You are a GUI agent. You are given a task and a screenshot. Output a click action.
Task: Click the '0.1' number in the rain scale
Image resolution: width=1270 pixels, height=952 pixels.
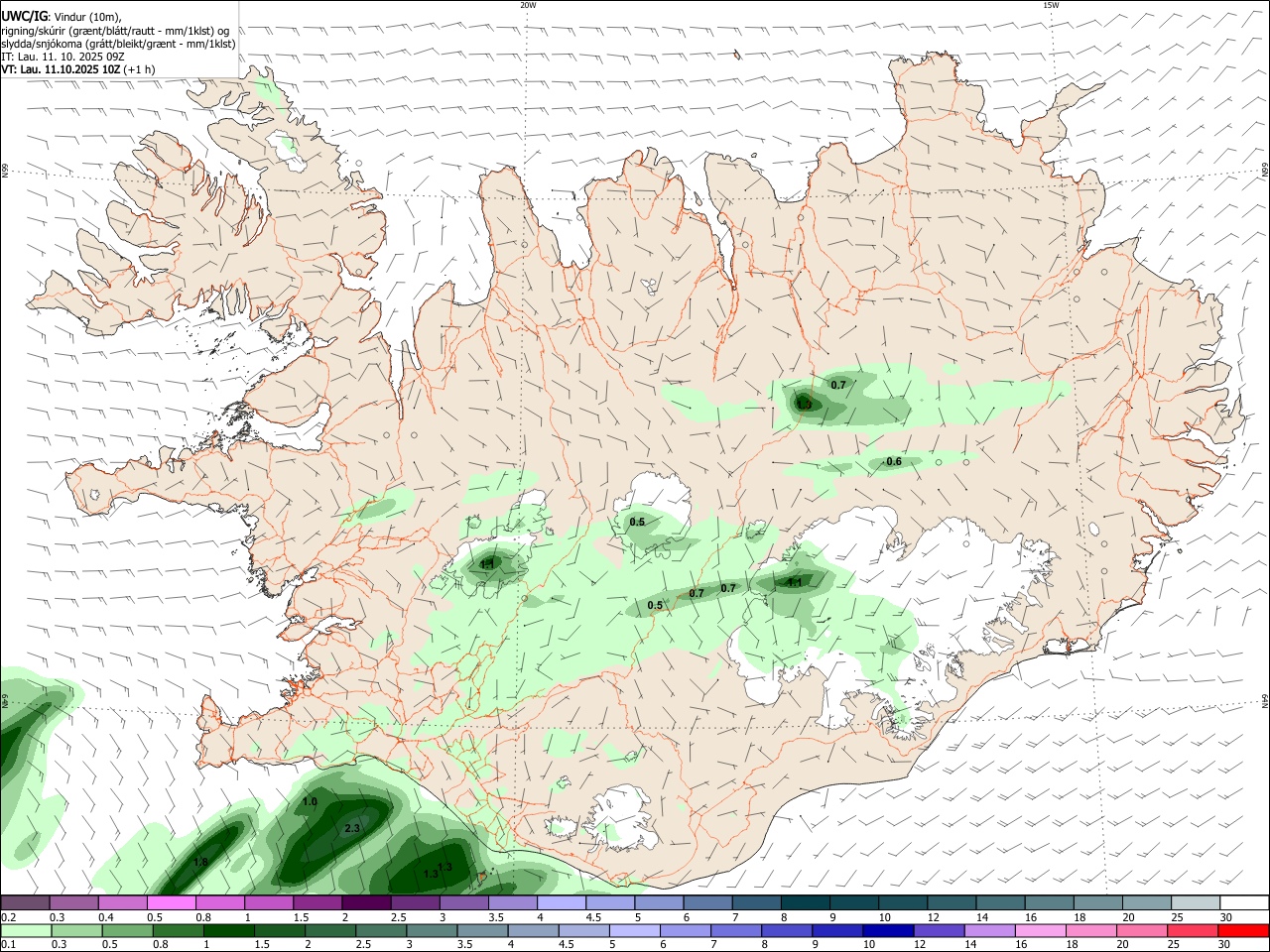9,945
